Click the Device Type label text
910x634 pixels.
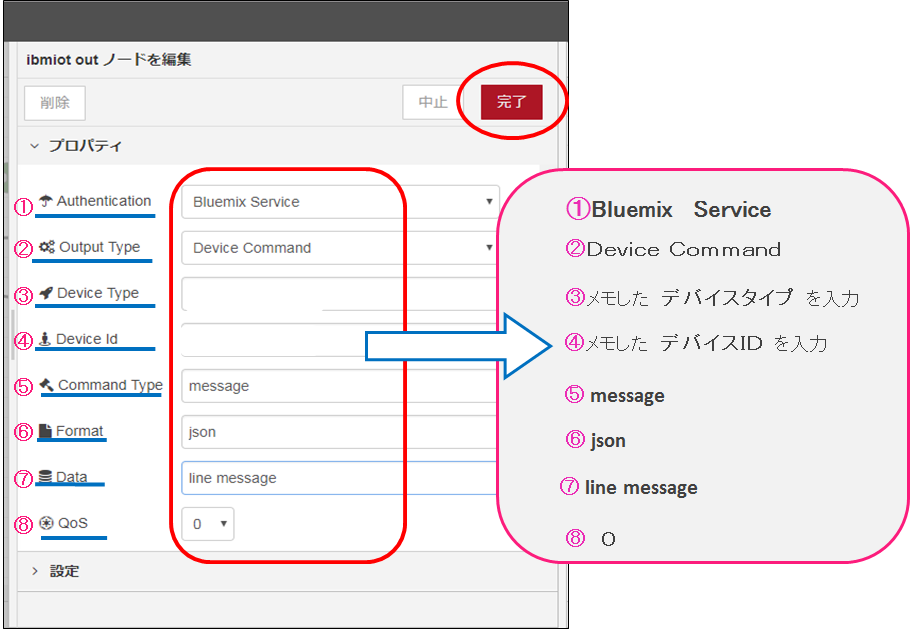tap(98, 293)
